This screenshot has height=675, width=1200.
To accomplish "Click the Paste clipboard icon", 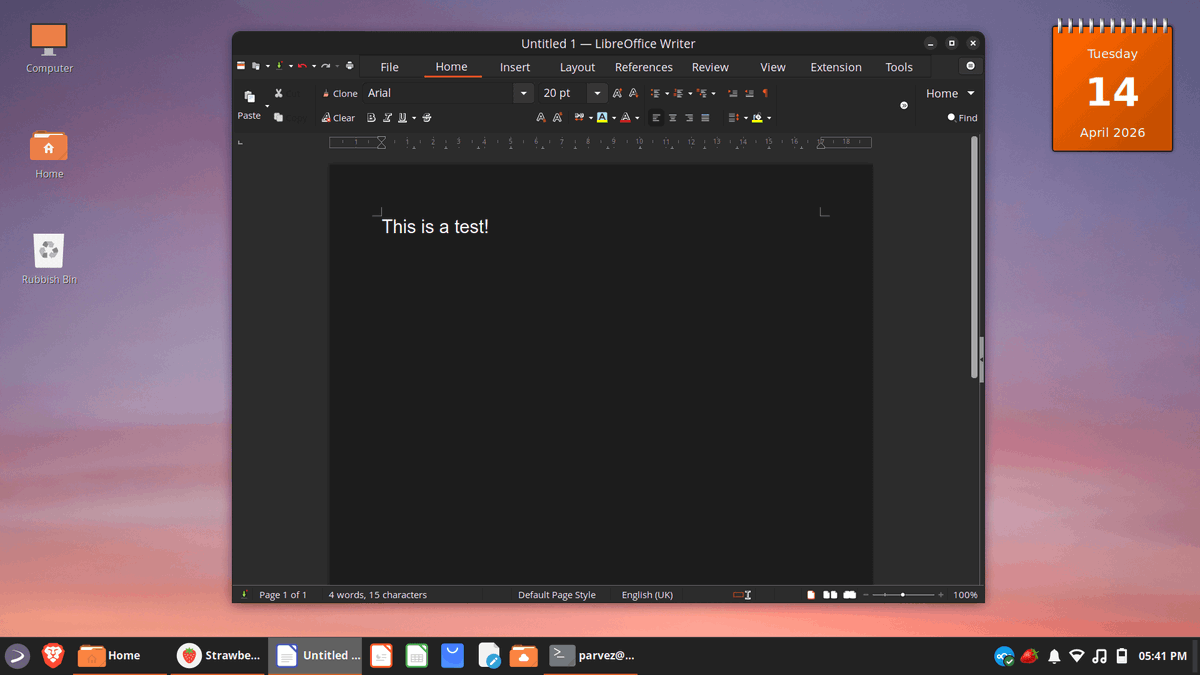I will tap(249, 97).
